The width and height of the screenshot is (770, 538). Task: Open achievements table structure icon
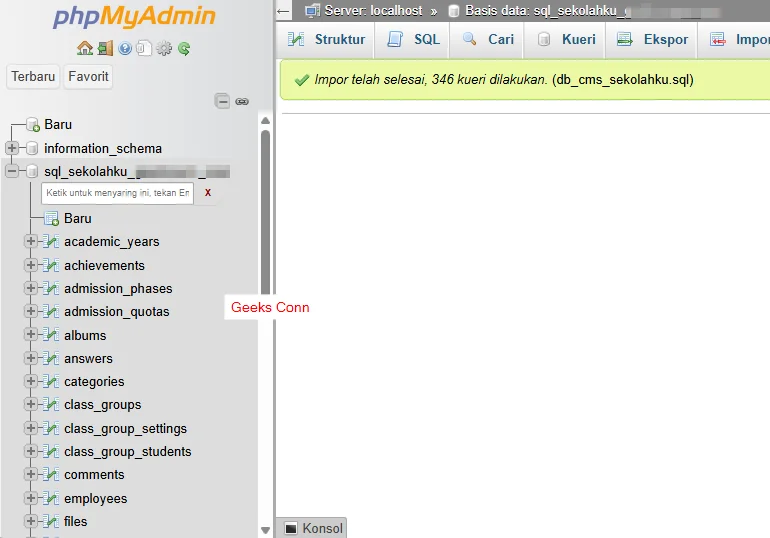(51, 265)
